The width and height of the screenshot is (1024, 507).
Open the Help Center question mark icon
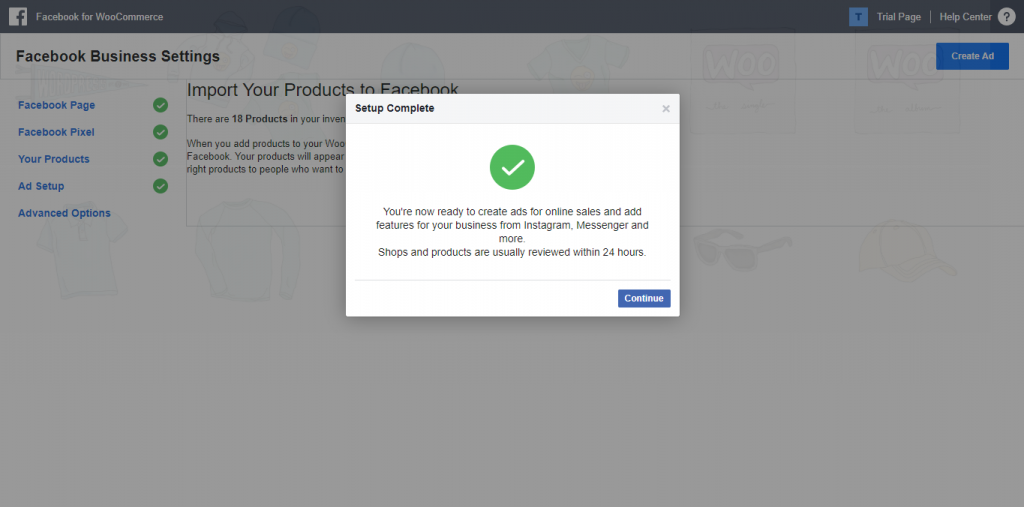pyautogui.click(x=1006, y=17)
